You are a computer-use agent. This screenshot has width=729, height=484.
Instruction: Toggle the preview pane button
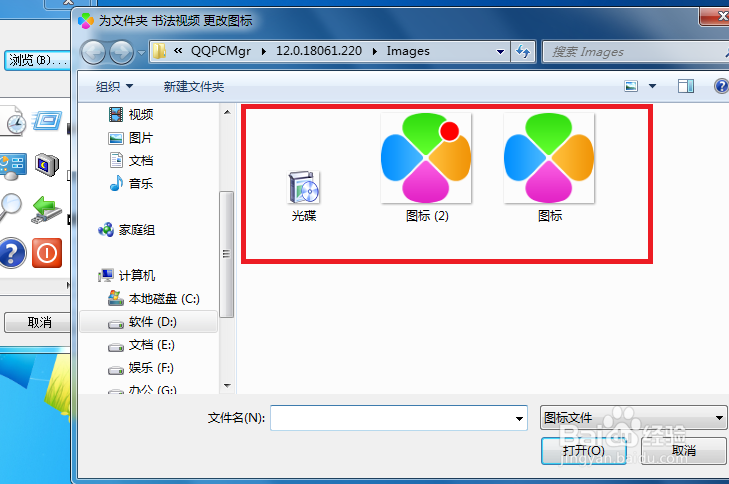pos(686,86)
